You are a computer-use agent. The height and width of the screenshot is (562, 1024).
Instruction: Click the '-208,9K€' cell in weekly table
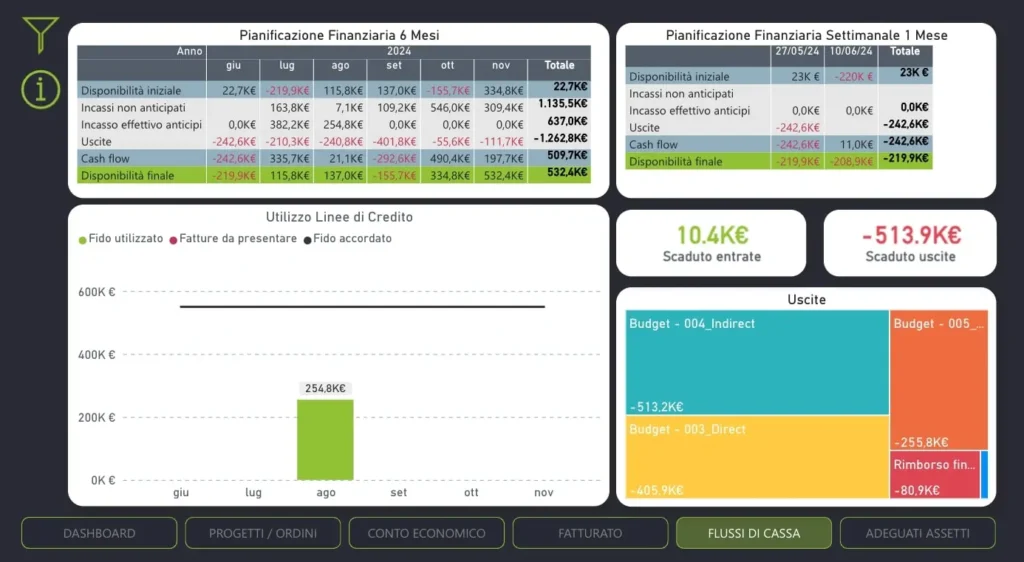[851, 162]
